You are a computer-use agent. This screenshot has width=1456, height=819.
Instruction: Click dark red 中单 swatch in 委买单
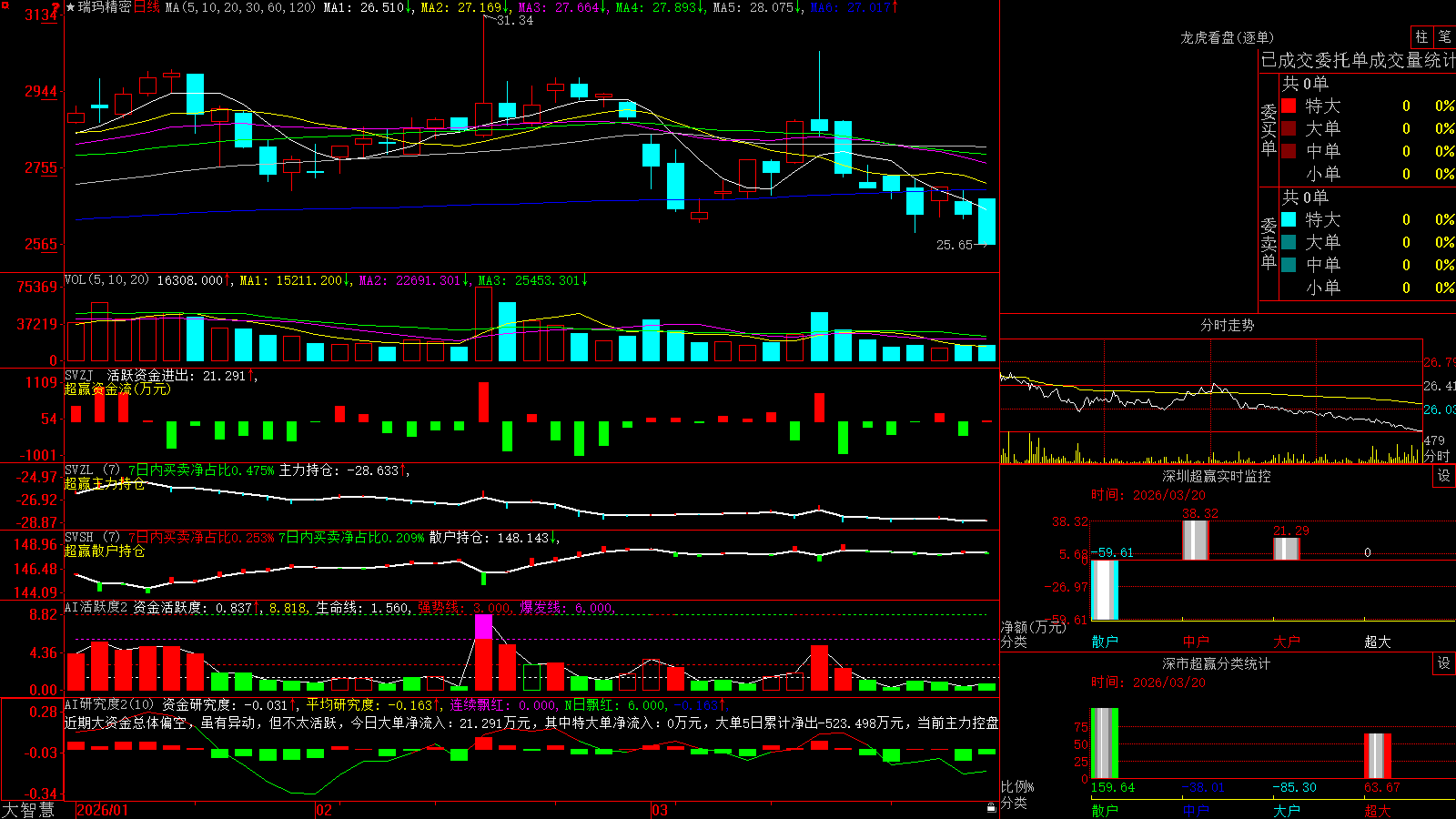(x=1289, y=151)
